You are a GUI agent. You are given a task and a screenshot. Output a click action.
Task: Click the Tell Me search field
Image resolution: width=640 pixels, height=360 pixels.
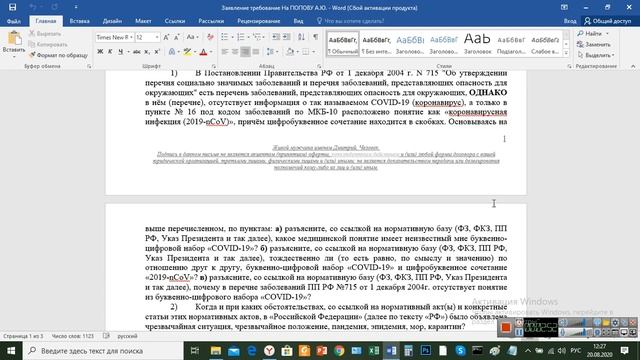(351, 21)
